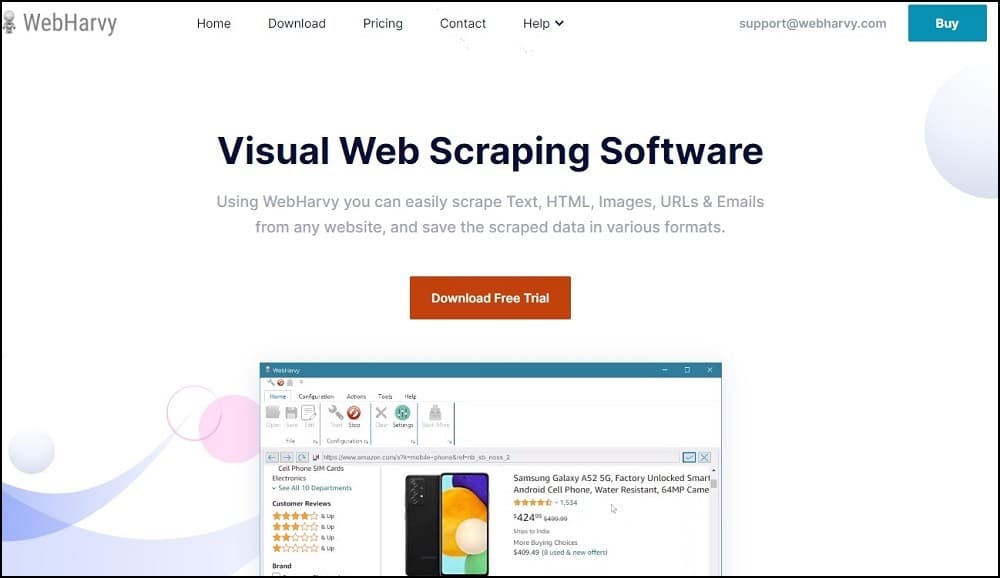Click the Customer Reviews heading

click(301, 503)
